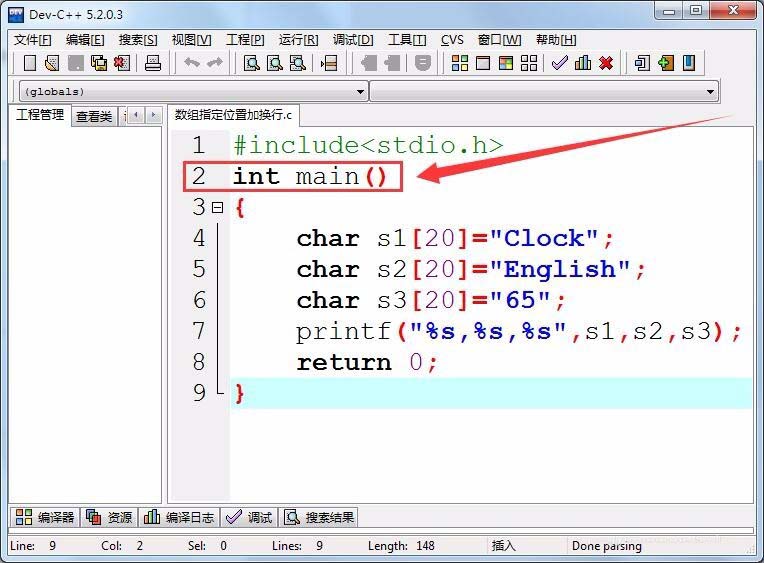Open the 编辑[E] menu
This screenshot has height=563, width=764.
pos(85,39)
